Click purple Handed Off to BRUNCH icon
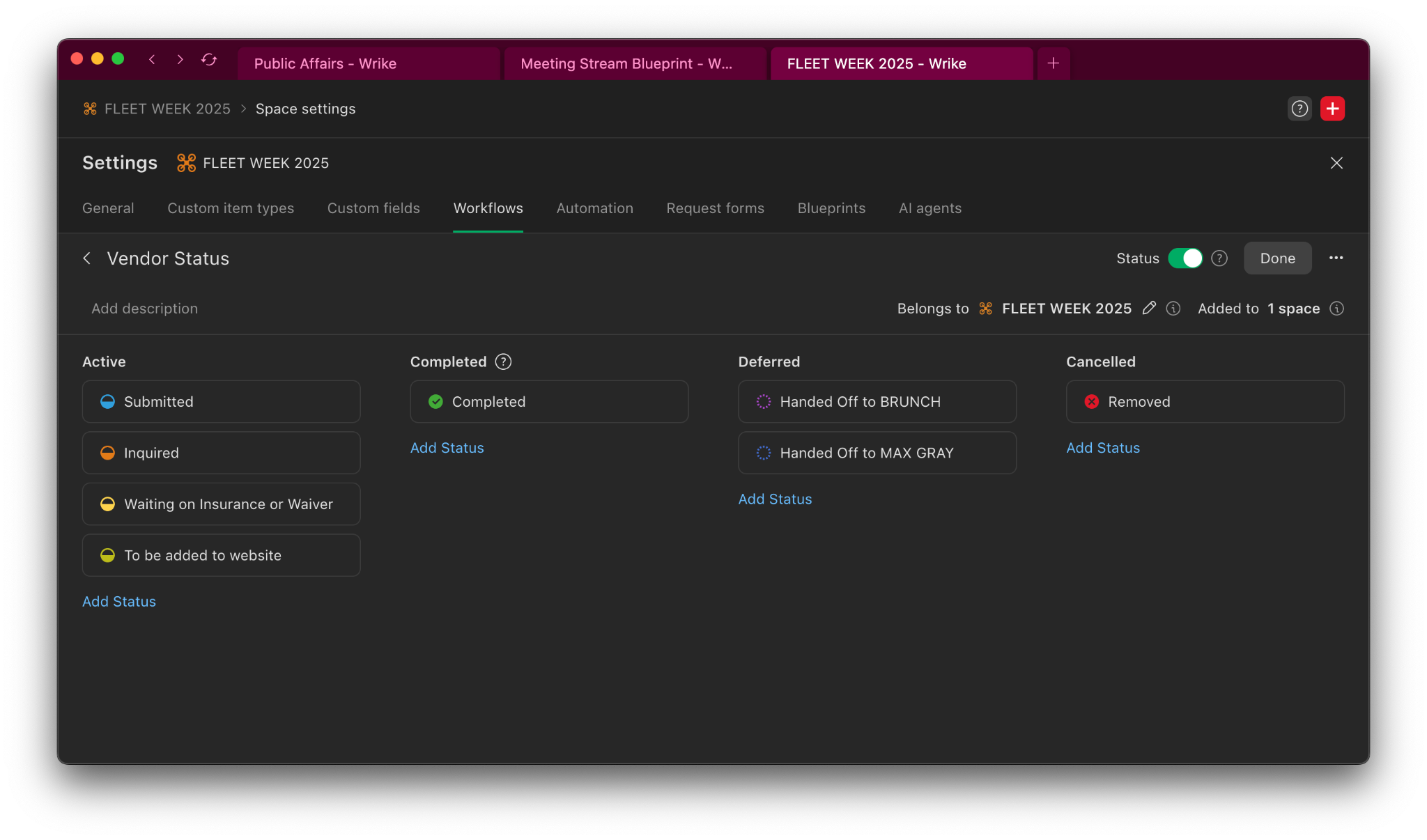Image resolution: width=1427 pixels, height=840 pixels. [x=764, y=402]
